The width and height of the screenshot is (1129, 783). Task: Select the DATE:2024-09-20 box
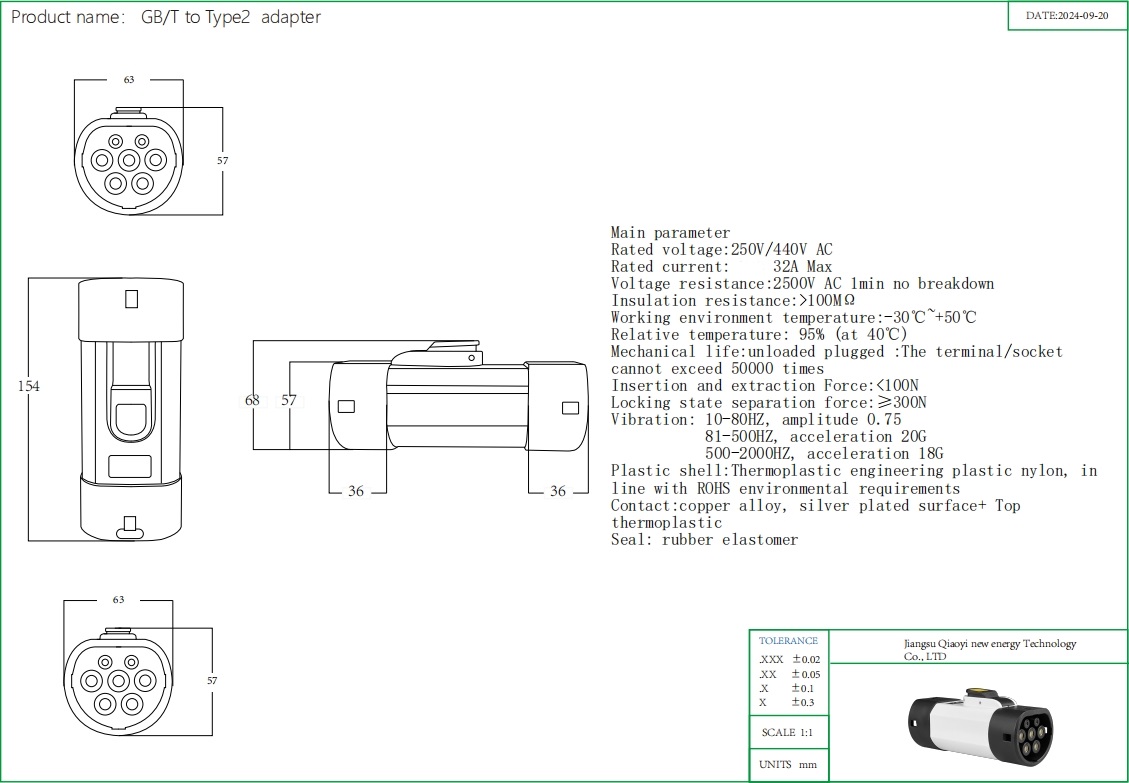point(1066,16)
